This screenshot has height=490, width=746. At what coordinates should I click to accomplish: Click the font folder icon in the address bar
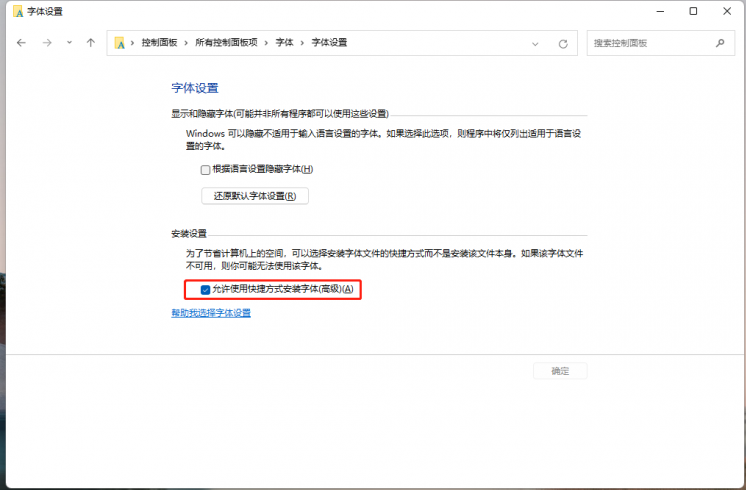[x=122, y=44]
